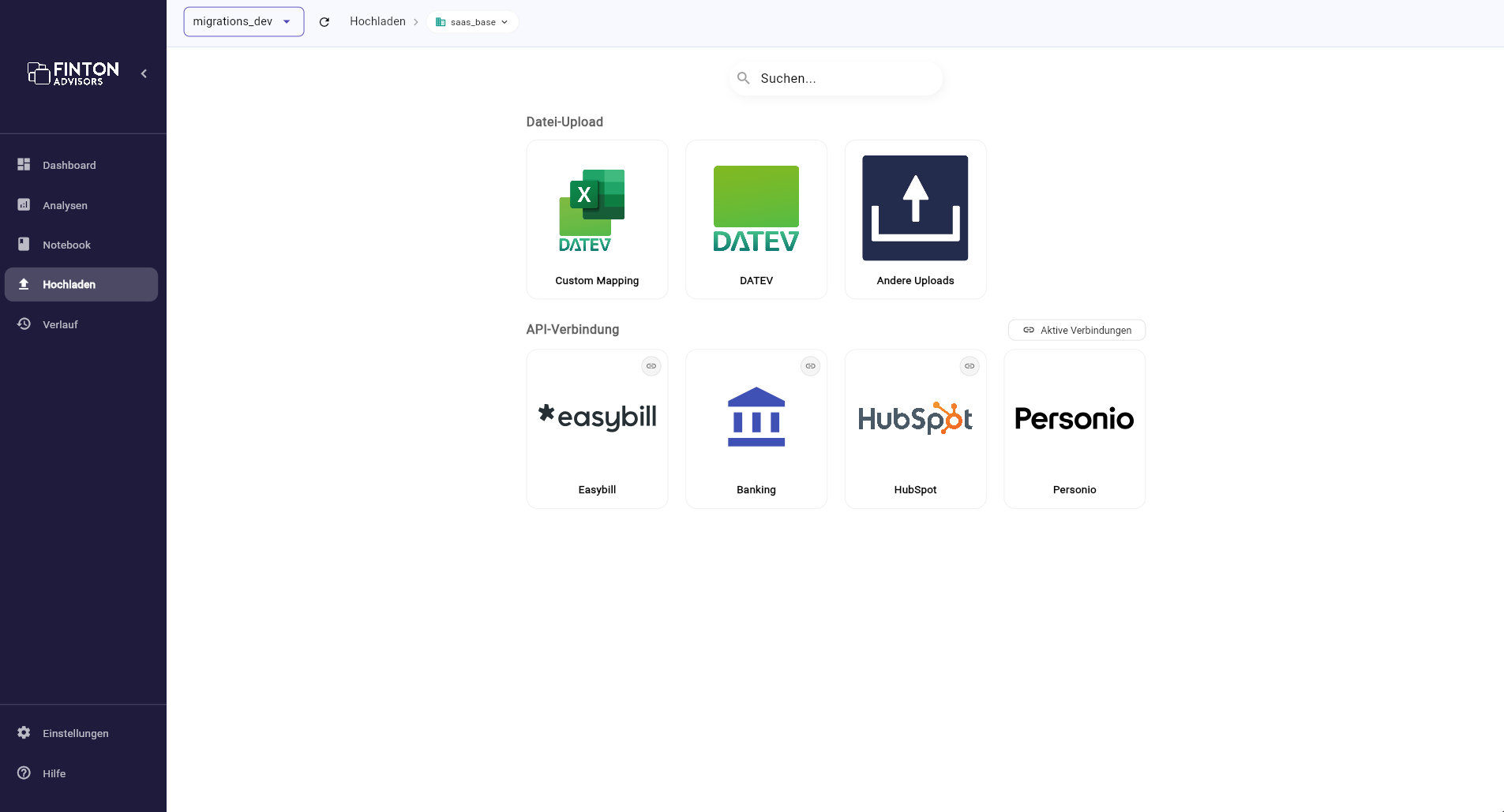The image size is (1504, 812).
Task: Click the Banking bank building icon
Action: tap(756, 417)
